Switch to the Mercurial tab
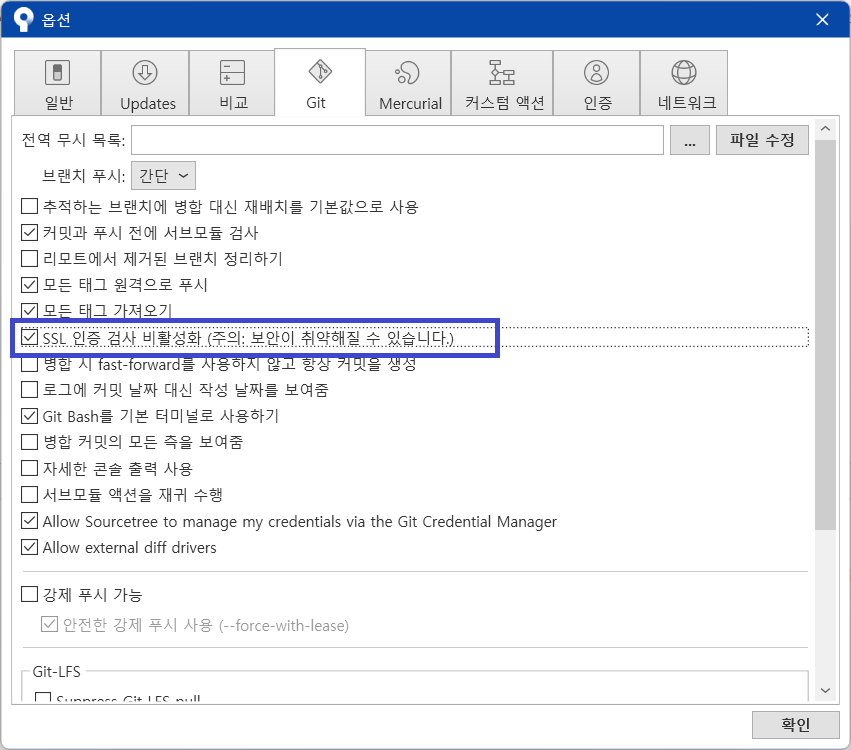This screenshot has width=851, height=750. (409, 83)
